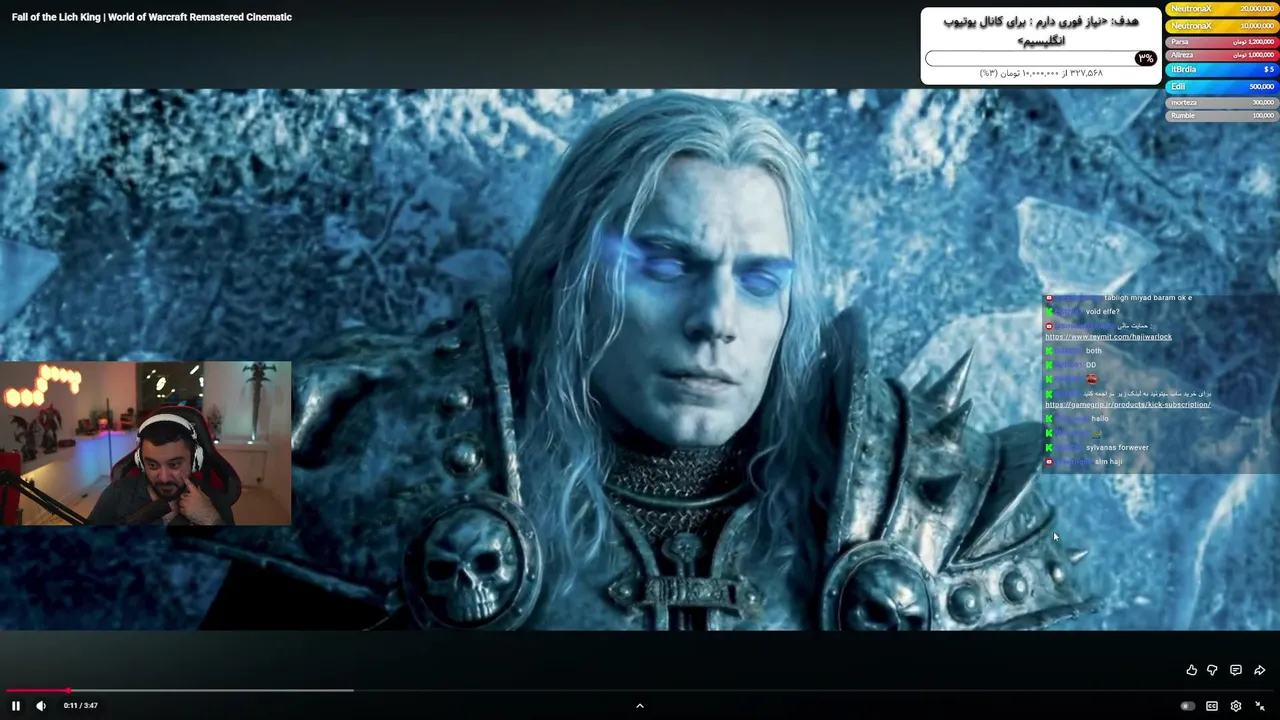
Task: Click the Persian donation goal headline
Action: (1040, 30)
